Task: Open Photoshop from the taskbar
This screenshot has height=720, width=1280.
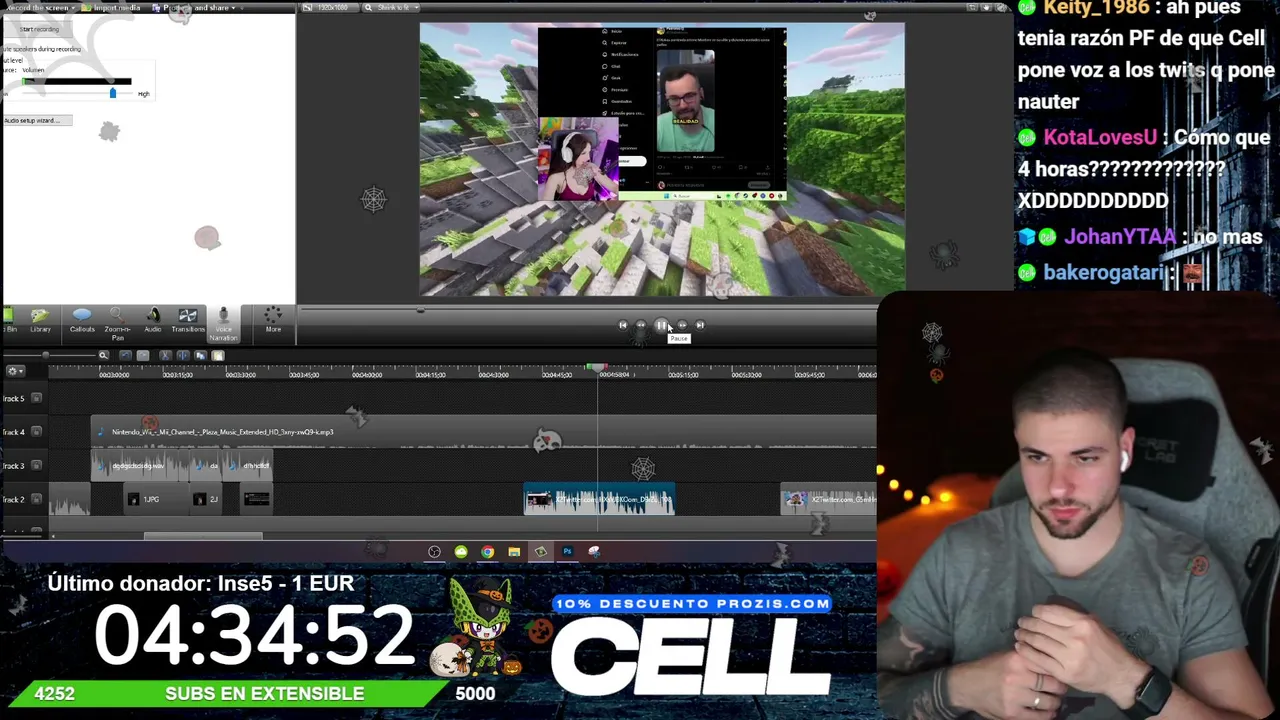Action: pos(567,552)
